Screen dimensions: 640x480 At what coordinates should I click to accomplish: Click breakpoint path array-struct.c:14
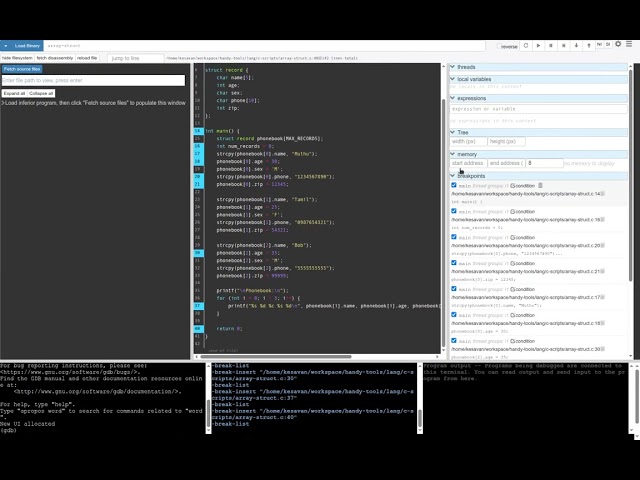(x=527, y=194)
